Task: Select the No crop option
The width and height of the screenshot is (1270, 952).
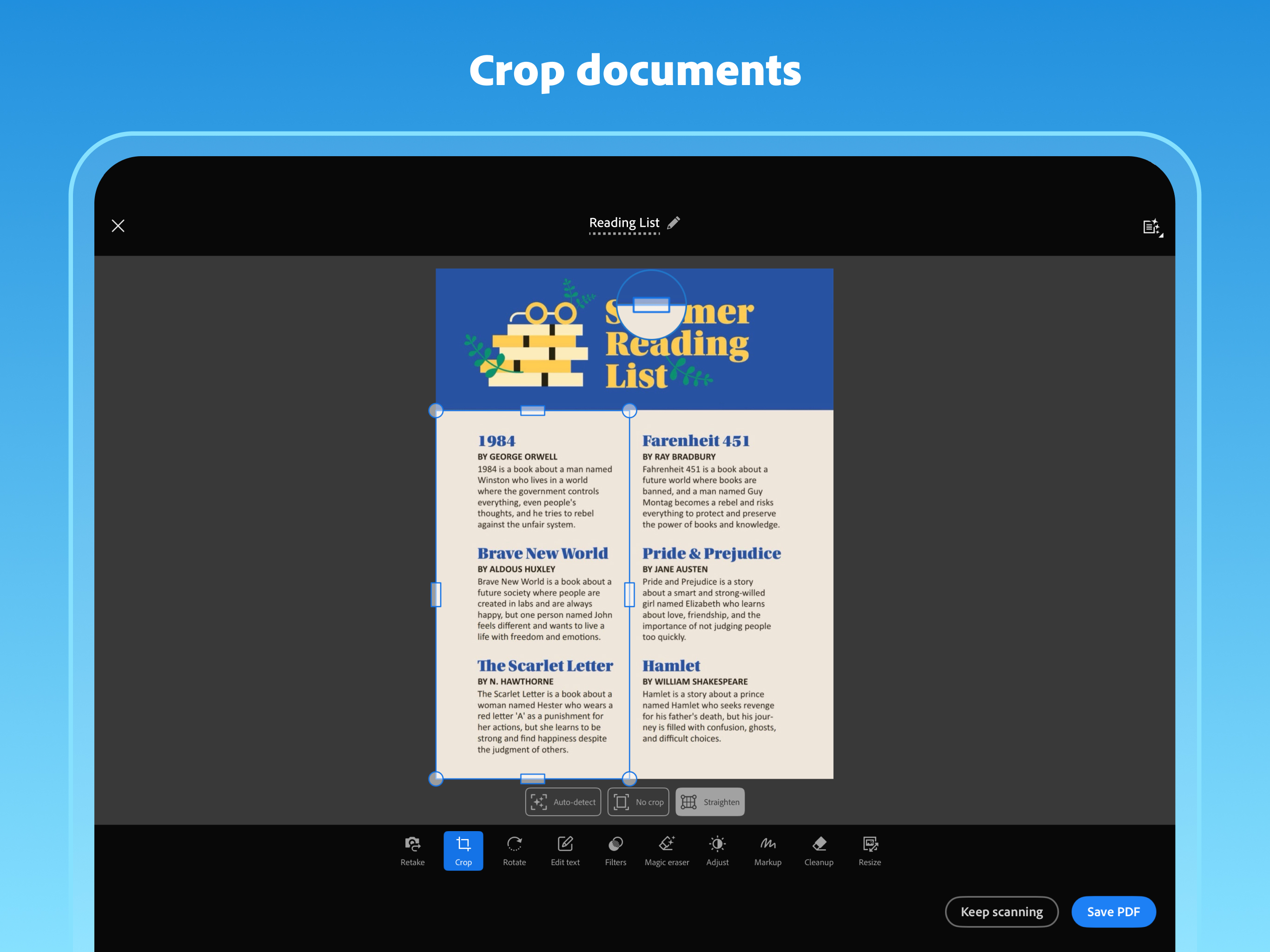Action: [638, 801]
